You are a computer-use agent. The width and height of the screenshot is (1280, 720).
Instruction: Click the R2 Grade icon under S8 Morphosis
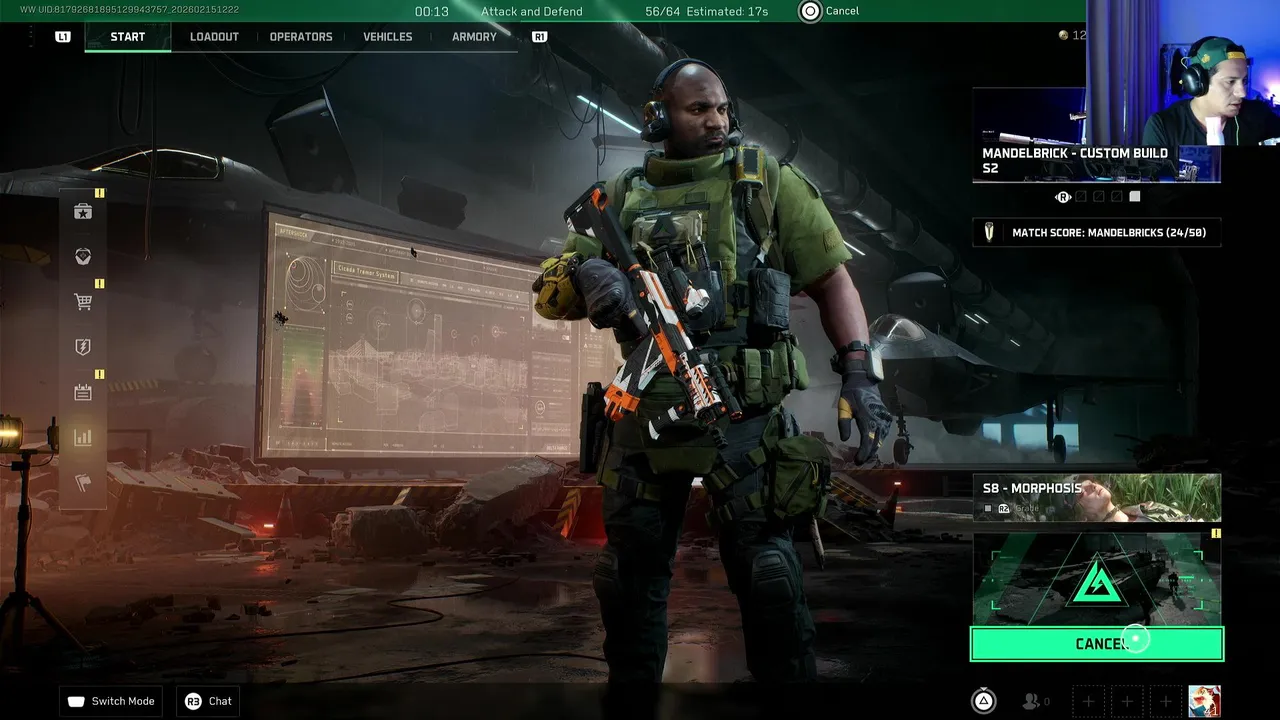pyautogui.click(x=1004, y=509)
